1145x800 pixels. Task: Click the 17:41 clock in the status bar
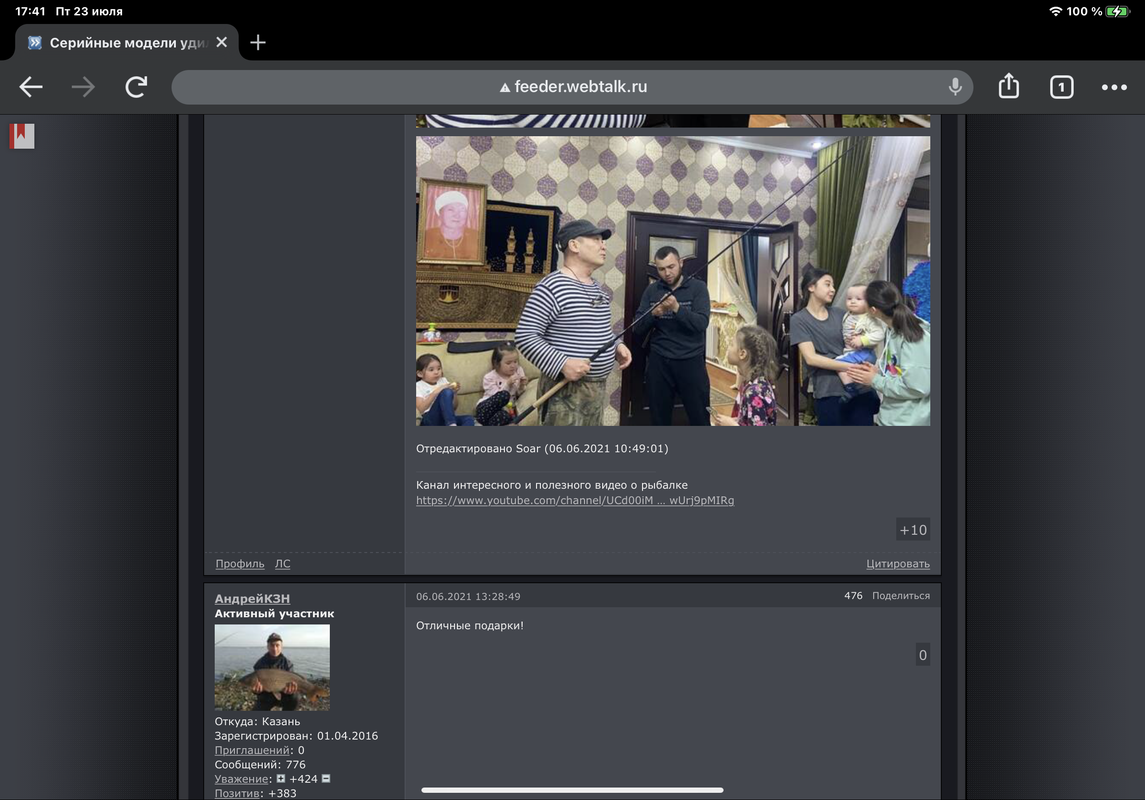tap(30, 11)
